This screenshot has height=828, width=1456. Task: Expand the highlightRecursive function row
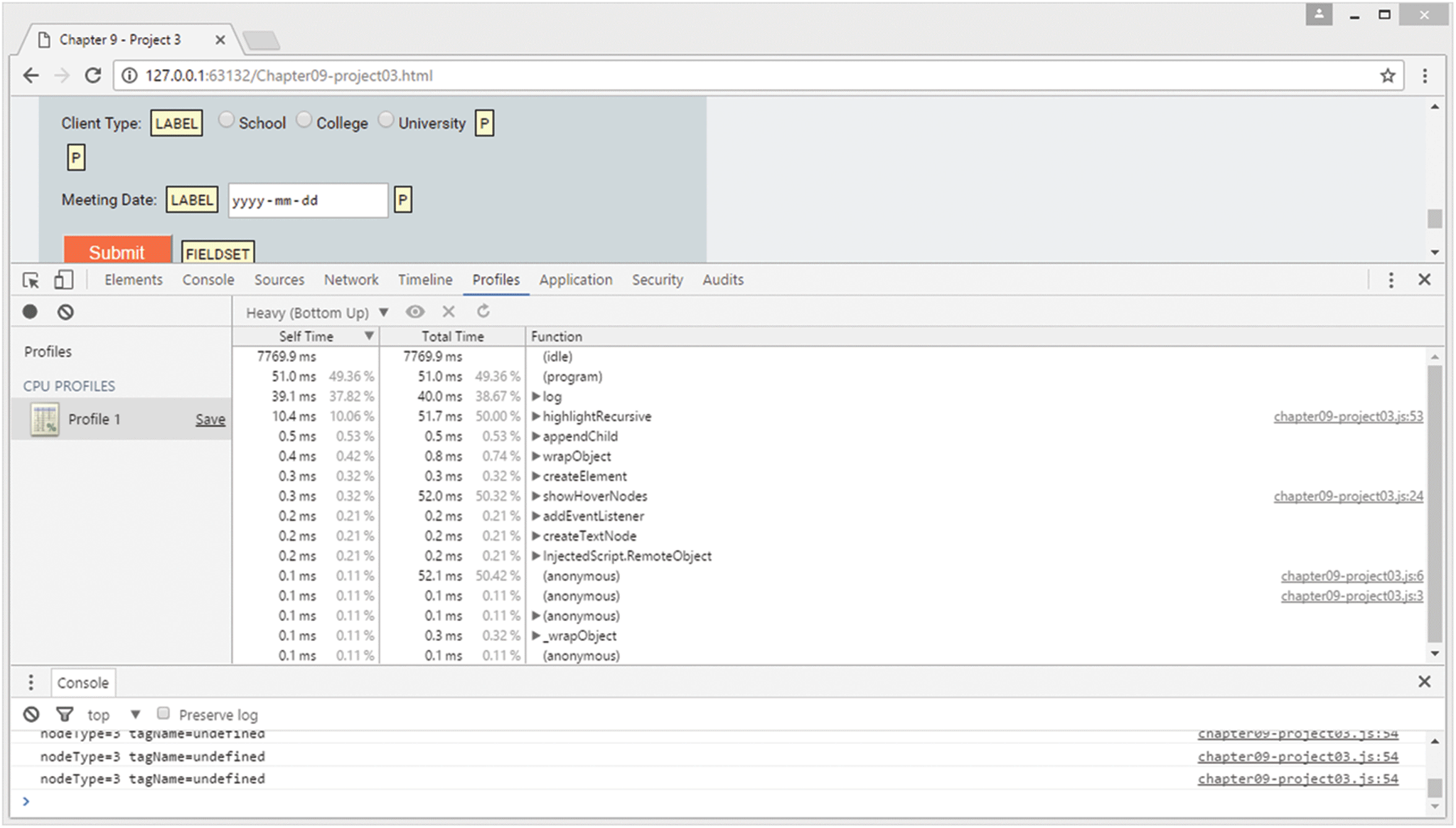pos(536,416)
